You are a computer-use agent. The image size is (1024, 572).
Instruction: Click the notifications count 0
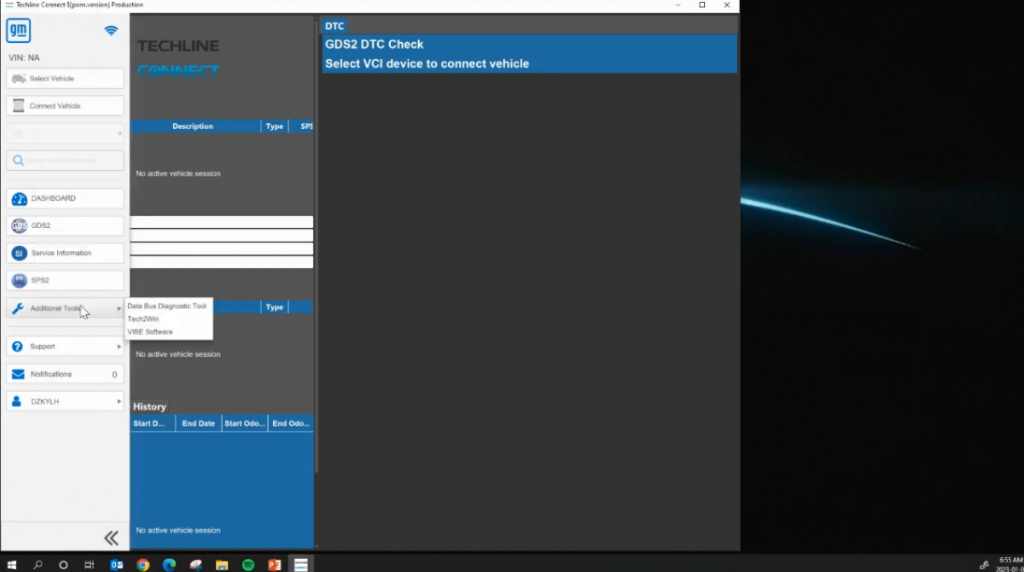click(114, 375)
